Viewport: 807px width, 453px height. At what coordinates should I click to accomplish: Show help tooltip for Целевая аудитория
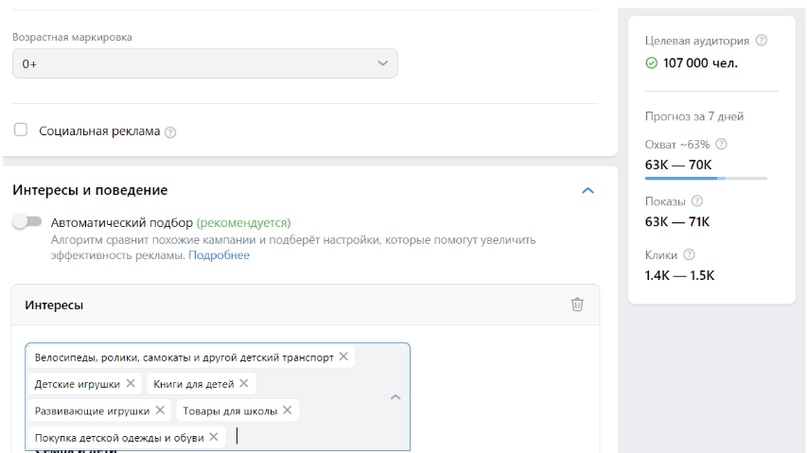pyautogui.click(x=761, y=40)
